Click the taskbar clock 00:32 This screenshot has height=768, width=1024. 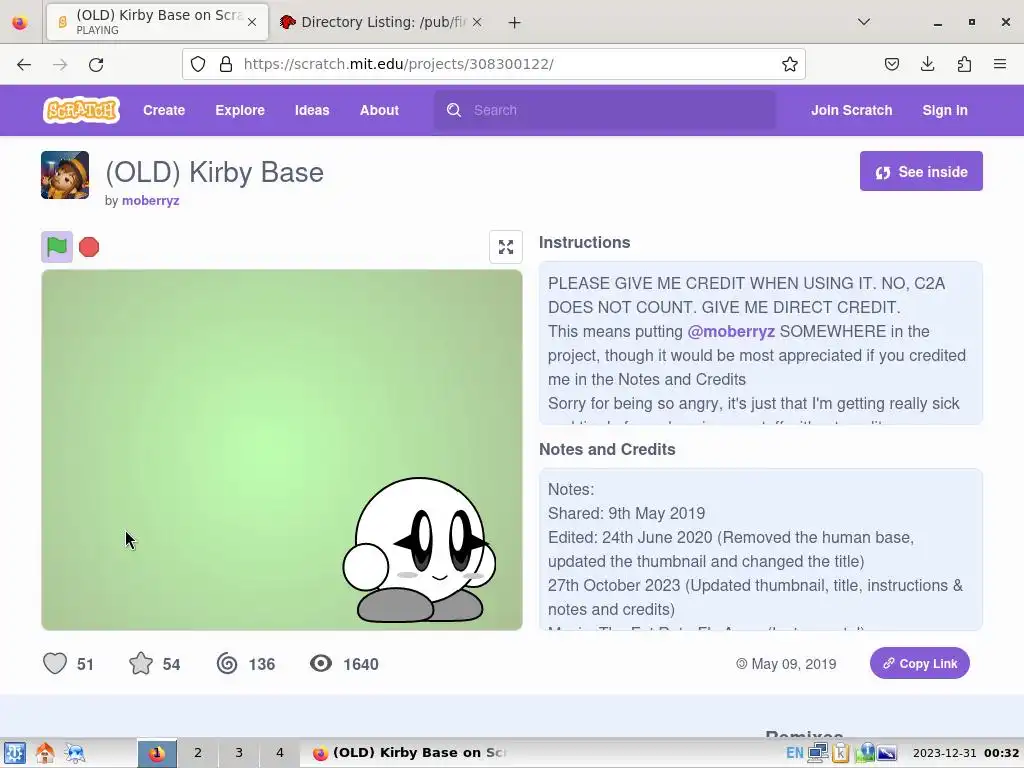pyautogui.click(x=966, y=753)
